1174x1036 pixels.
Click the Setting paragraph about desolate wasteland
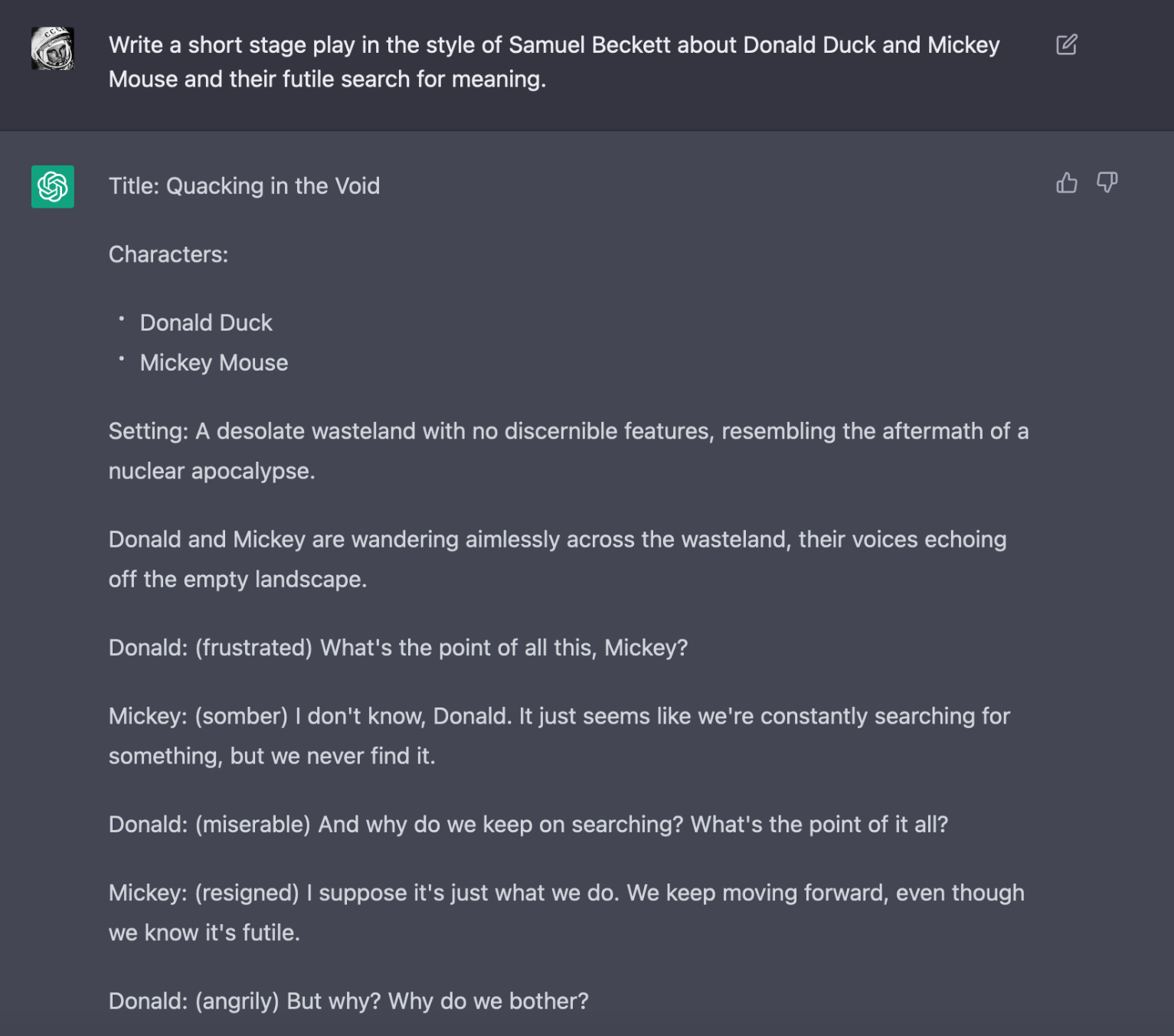click(x=567, y=431)
